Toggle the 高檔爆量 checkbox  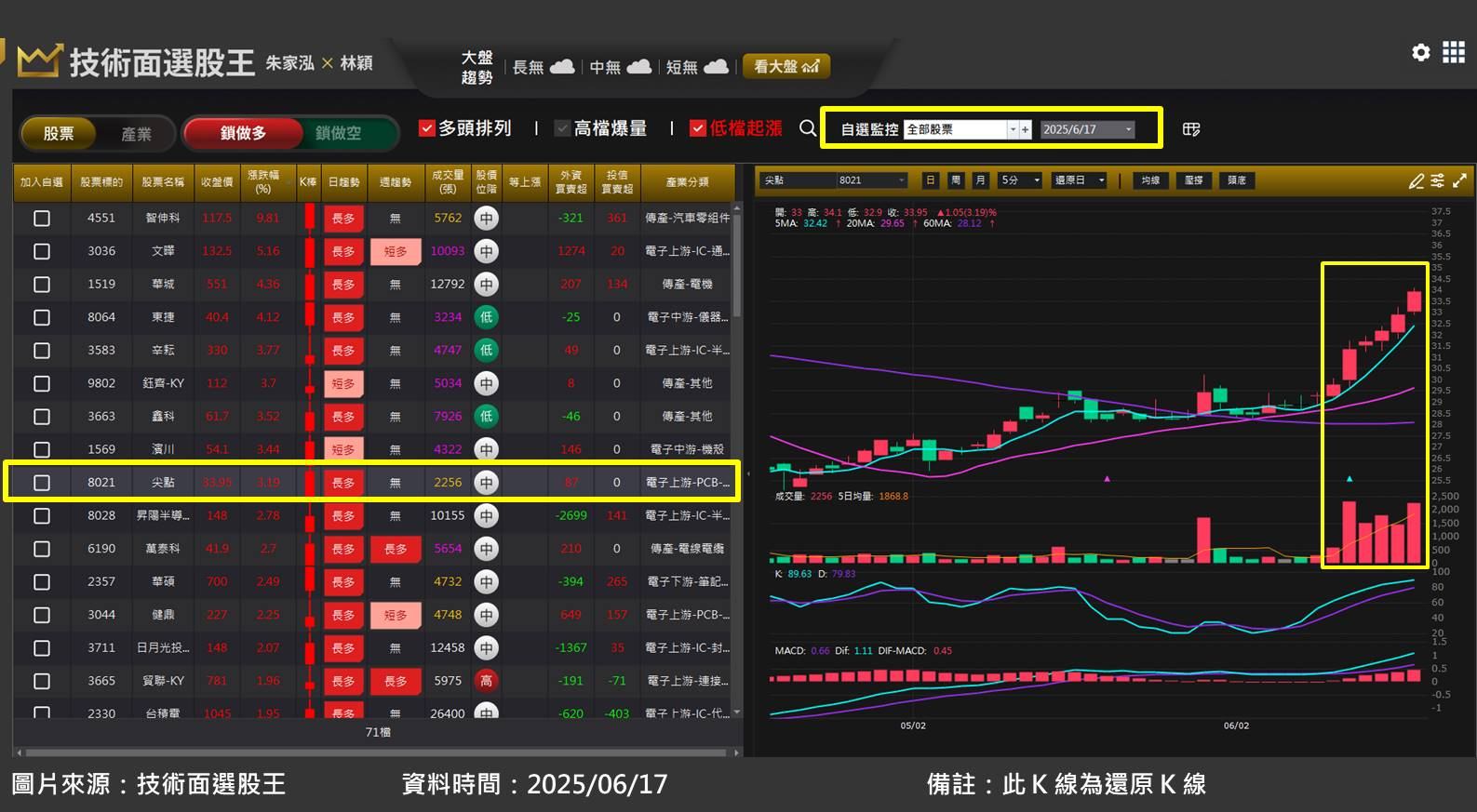[562, 128]
